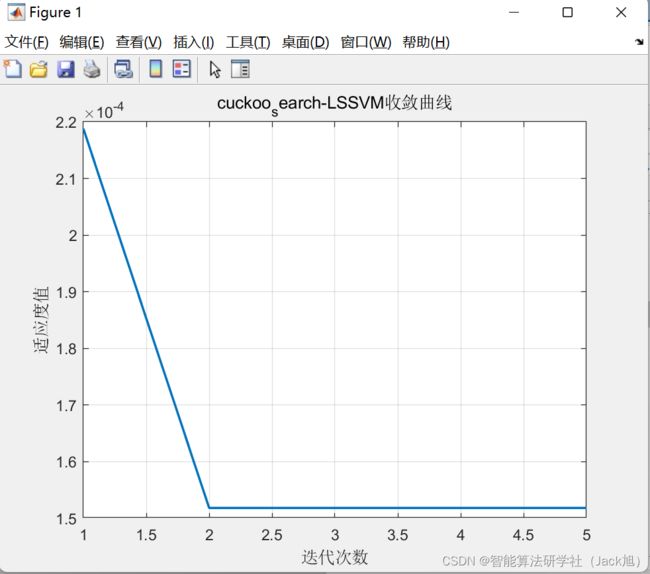650x574 pixels.
Task: Click the MATLAB logo in title bar
Action: point(16,12)
